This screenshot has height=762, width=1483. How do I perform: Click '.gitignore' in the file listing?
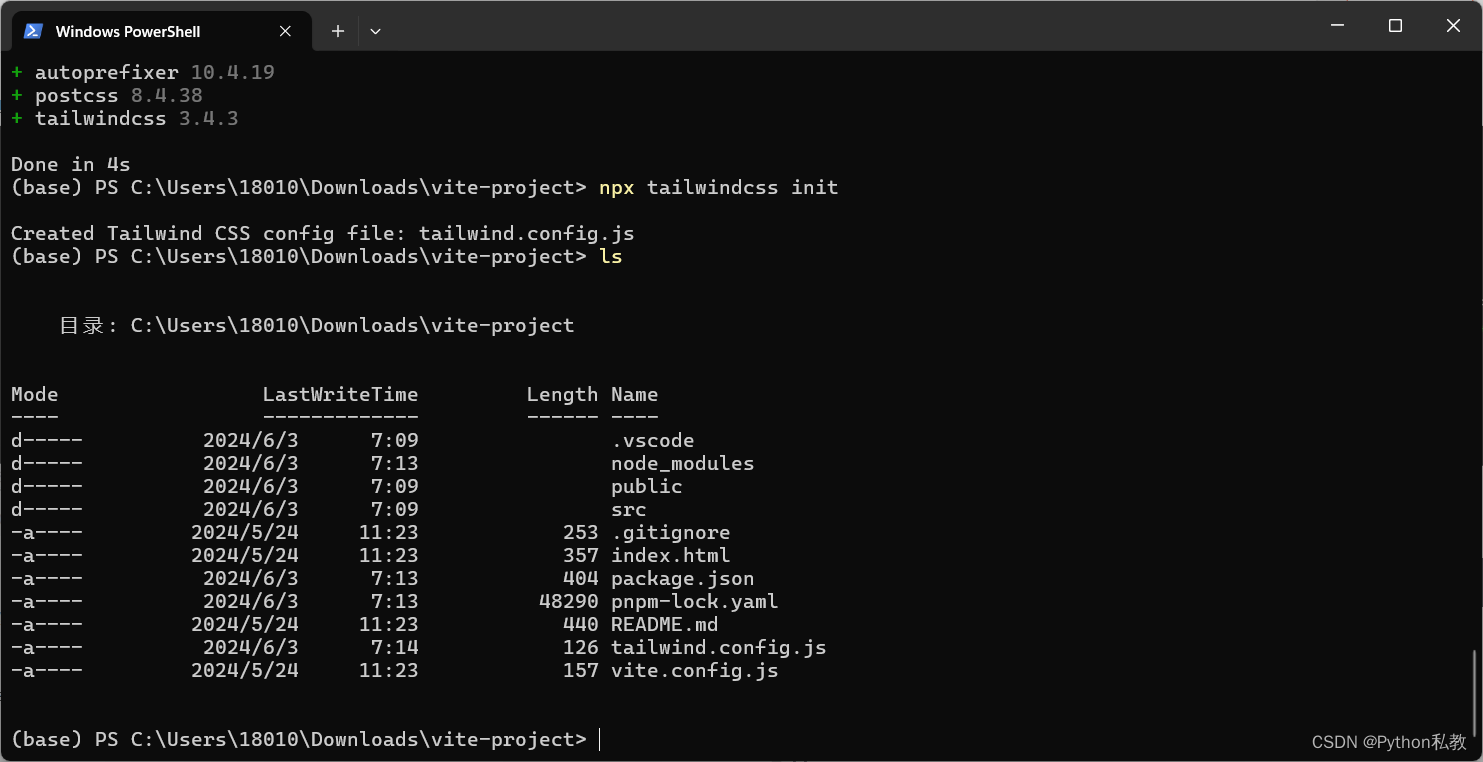click(670, 532)
